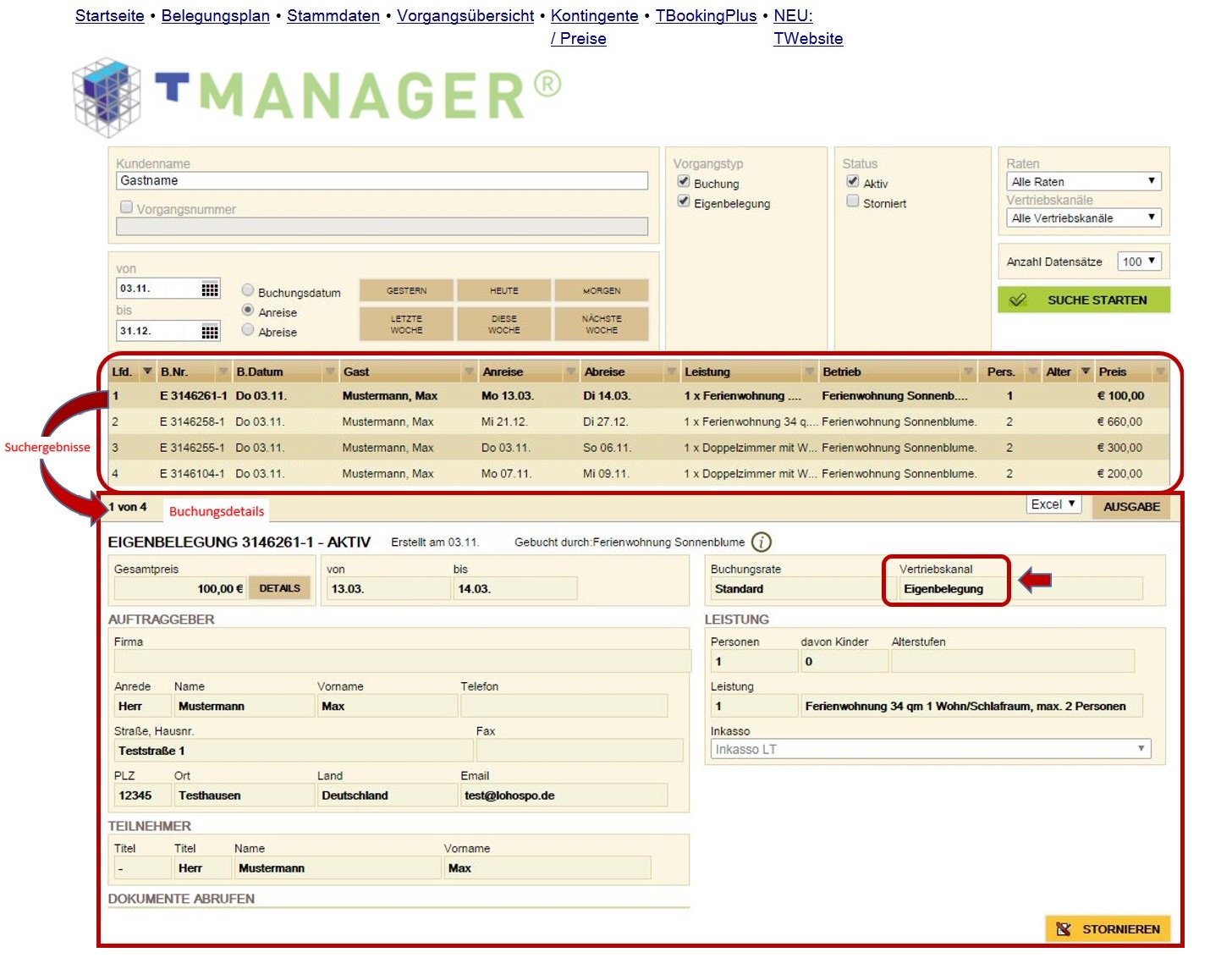Click the DIESE WOCHE button
1210x980 pixels.
tap(504, 324)
